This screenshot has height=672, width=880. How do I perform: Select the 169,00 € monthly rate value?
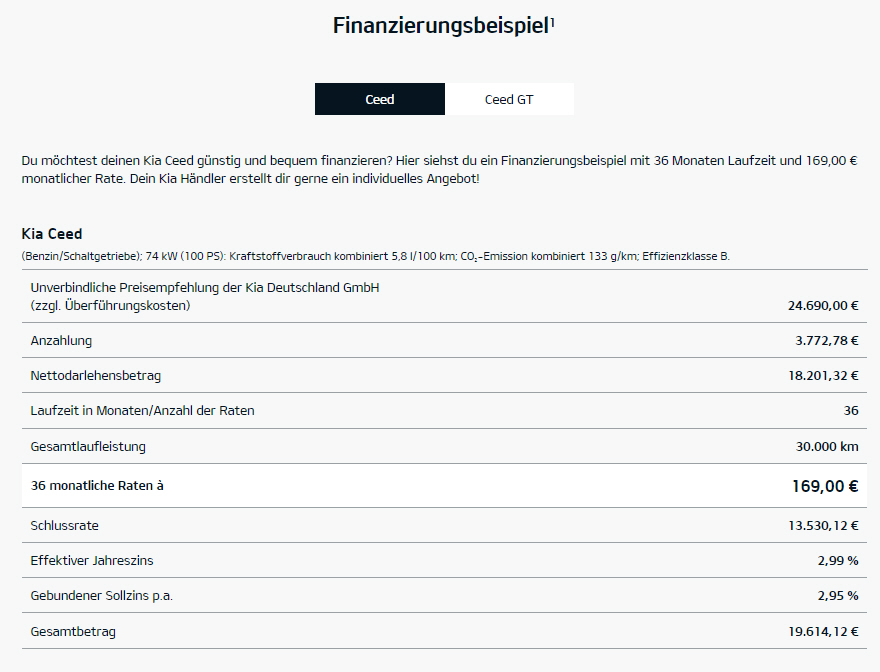click(x=825, y=486)
